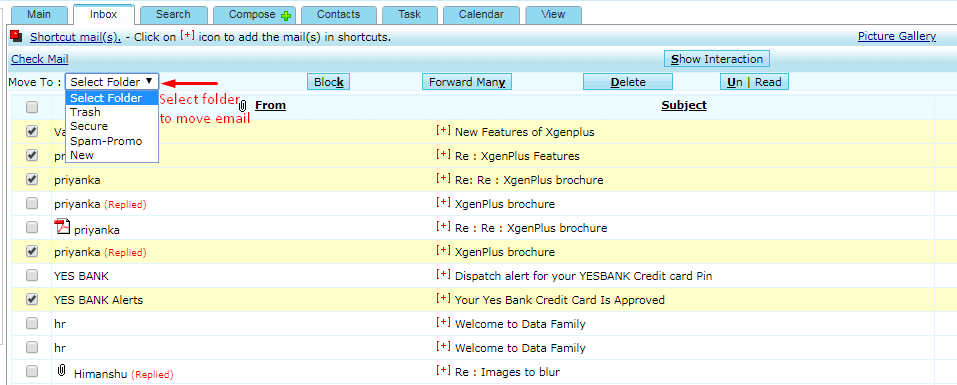Switch to the Inbox tab

coord(103,15)
